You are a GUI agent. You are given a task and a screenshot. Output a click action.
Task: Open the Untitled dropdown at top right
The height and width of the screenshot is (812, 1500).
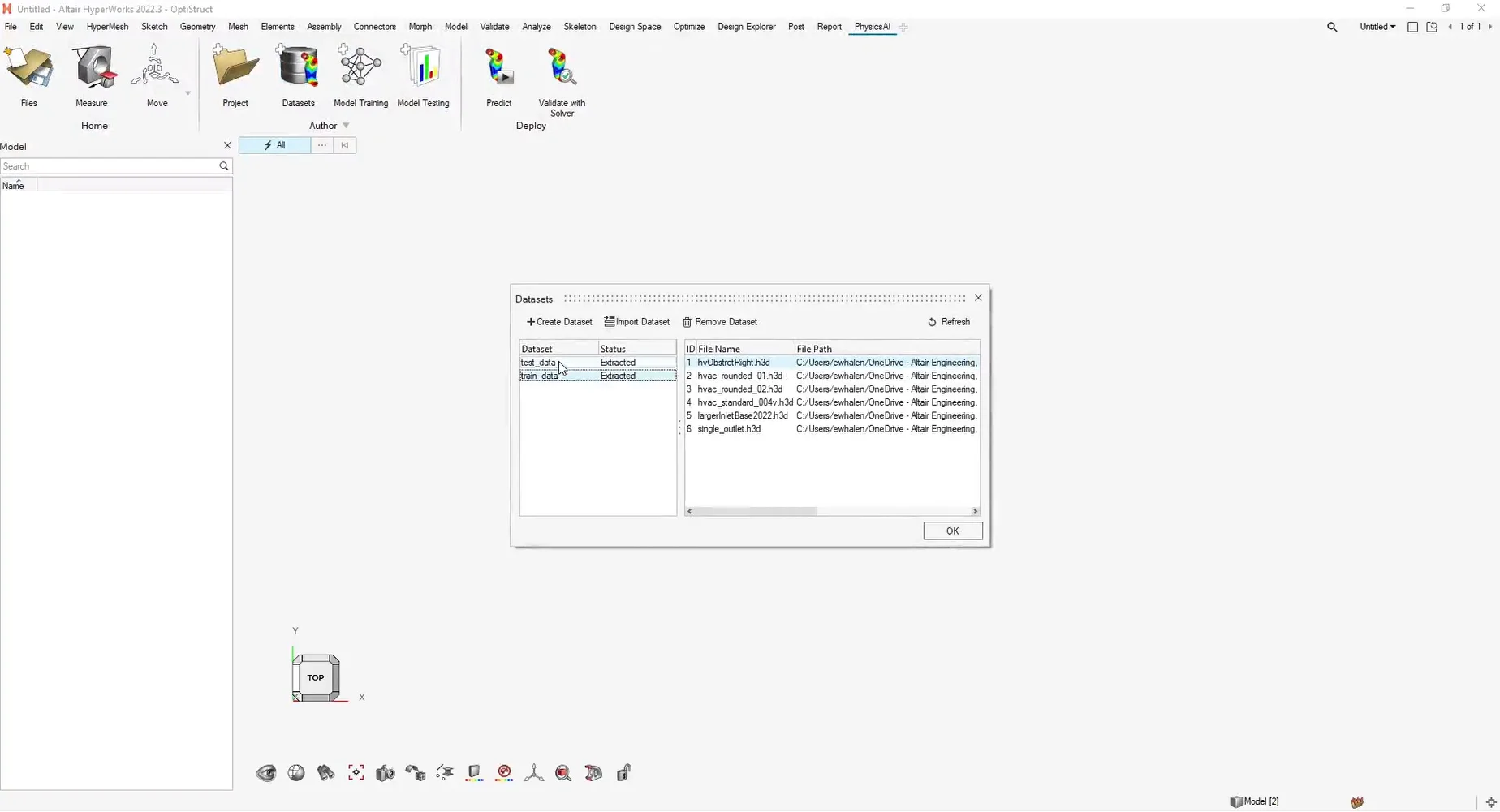(1377, 27)
